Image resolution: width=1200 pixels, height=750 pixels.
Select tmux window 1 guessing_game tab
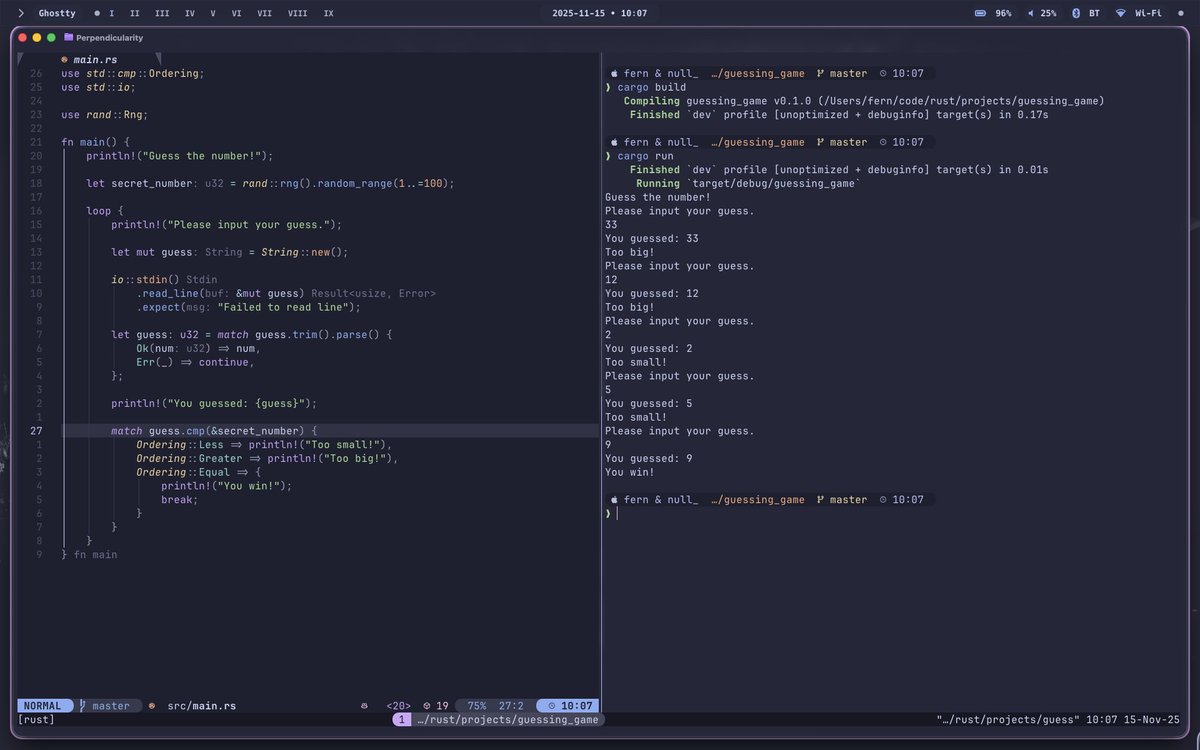click(498, 720)
